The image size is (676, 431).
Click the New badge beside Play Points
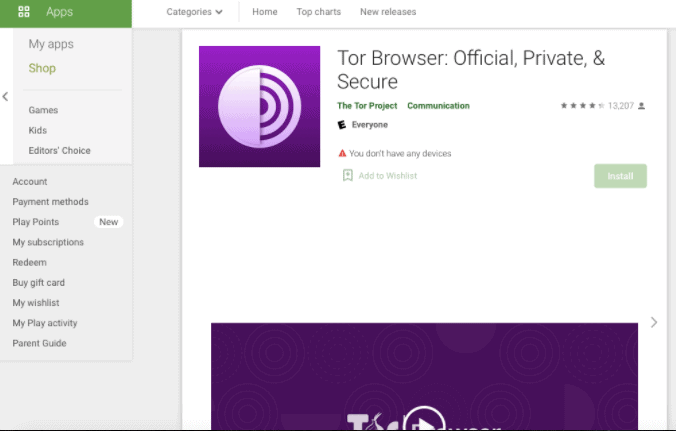click(x=109, y=222)
